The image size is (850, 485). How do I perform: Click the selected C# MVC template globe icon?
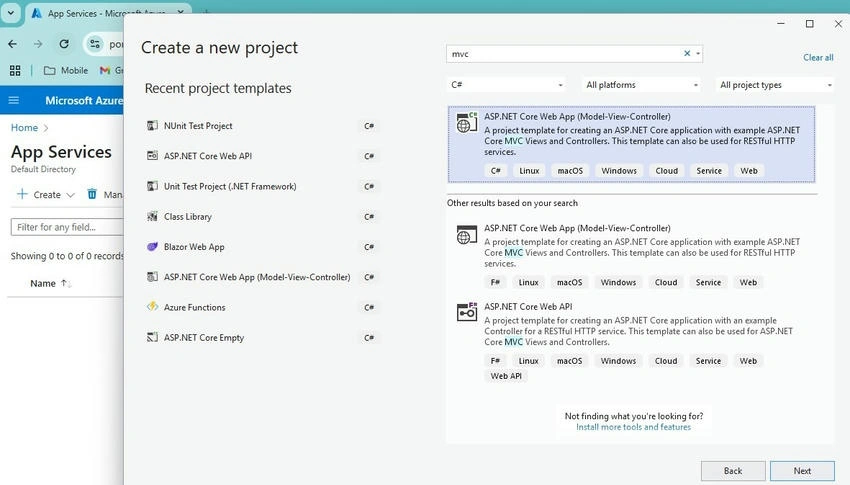click(467, 122)
